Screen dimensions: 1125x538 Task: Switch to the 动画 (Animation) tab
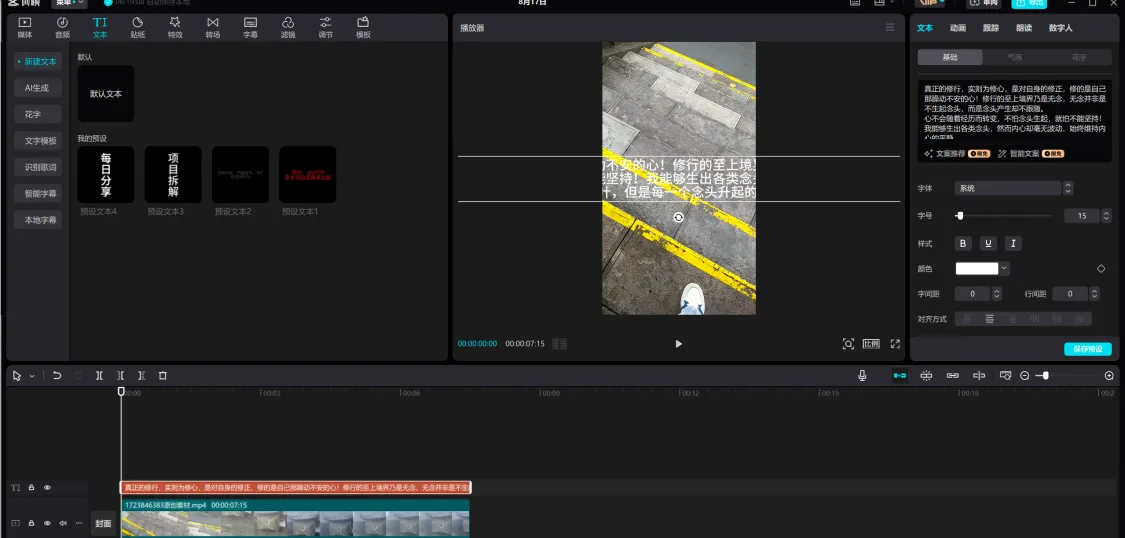pos(957,28)
